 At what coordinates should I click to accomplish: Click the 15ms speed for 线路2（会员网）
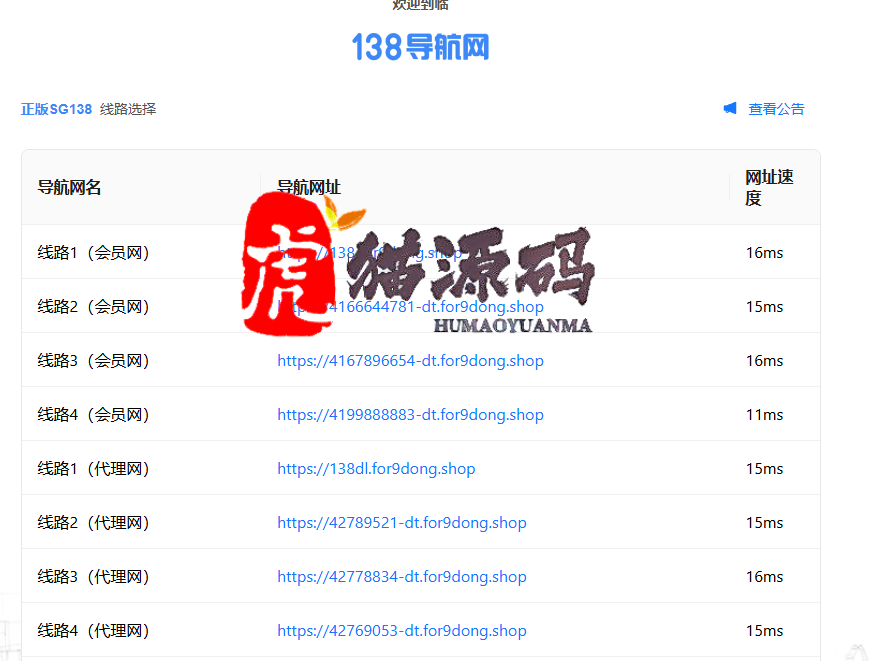(x=764, y=306)
